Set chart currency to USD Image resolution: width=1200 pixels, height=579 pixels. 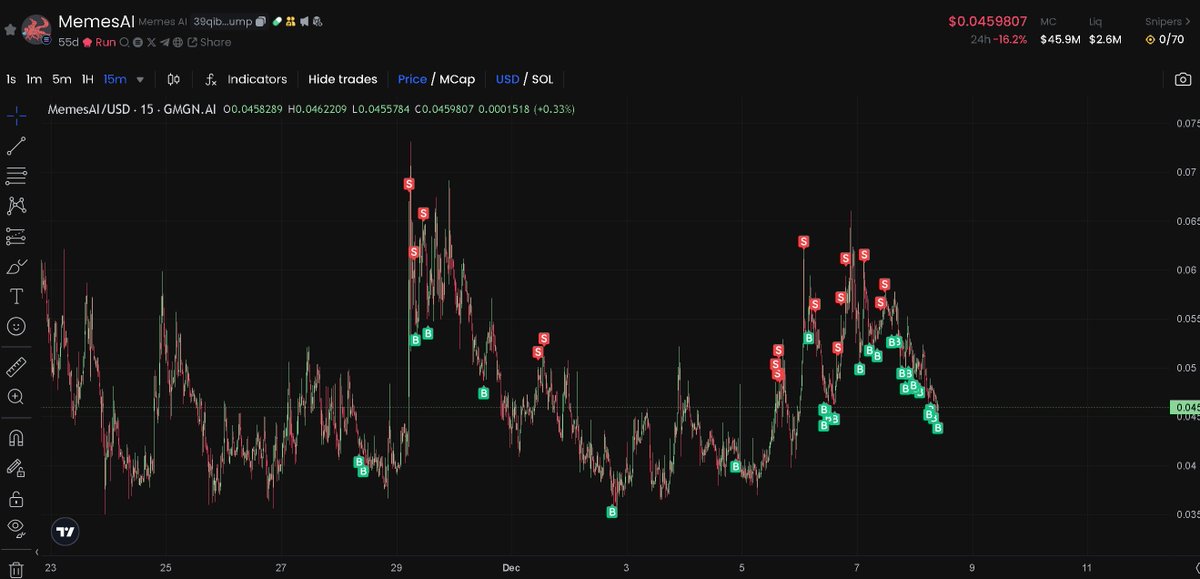pos(507,79)
